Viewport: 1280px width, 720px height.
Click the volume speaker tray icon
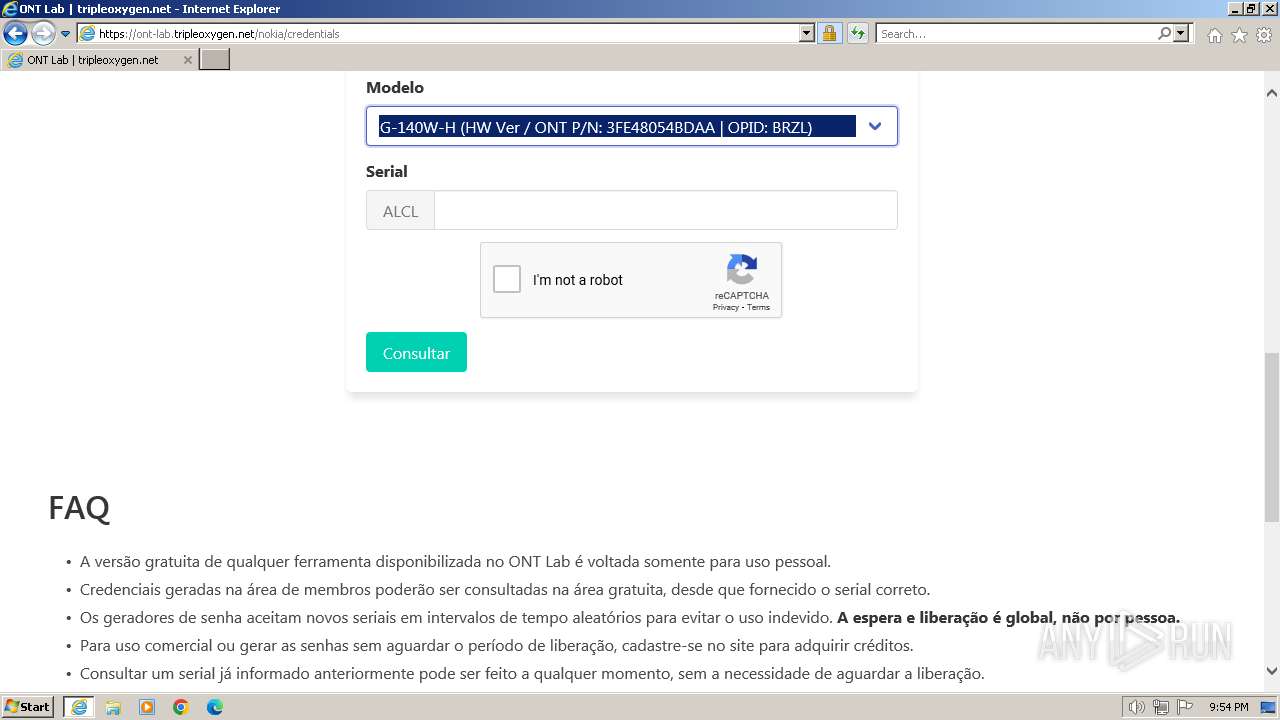[x=1137, y=707]
